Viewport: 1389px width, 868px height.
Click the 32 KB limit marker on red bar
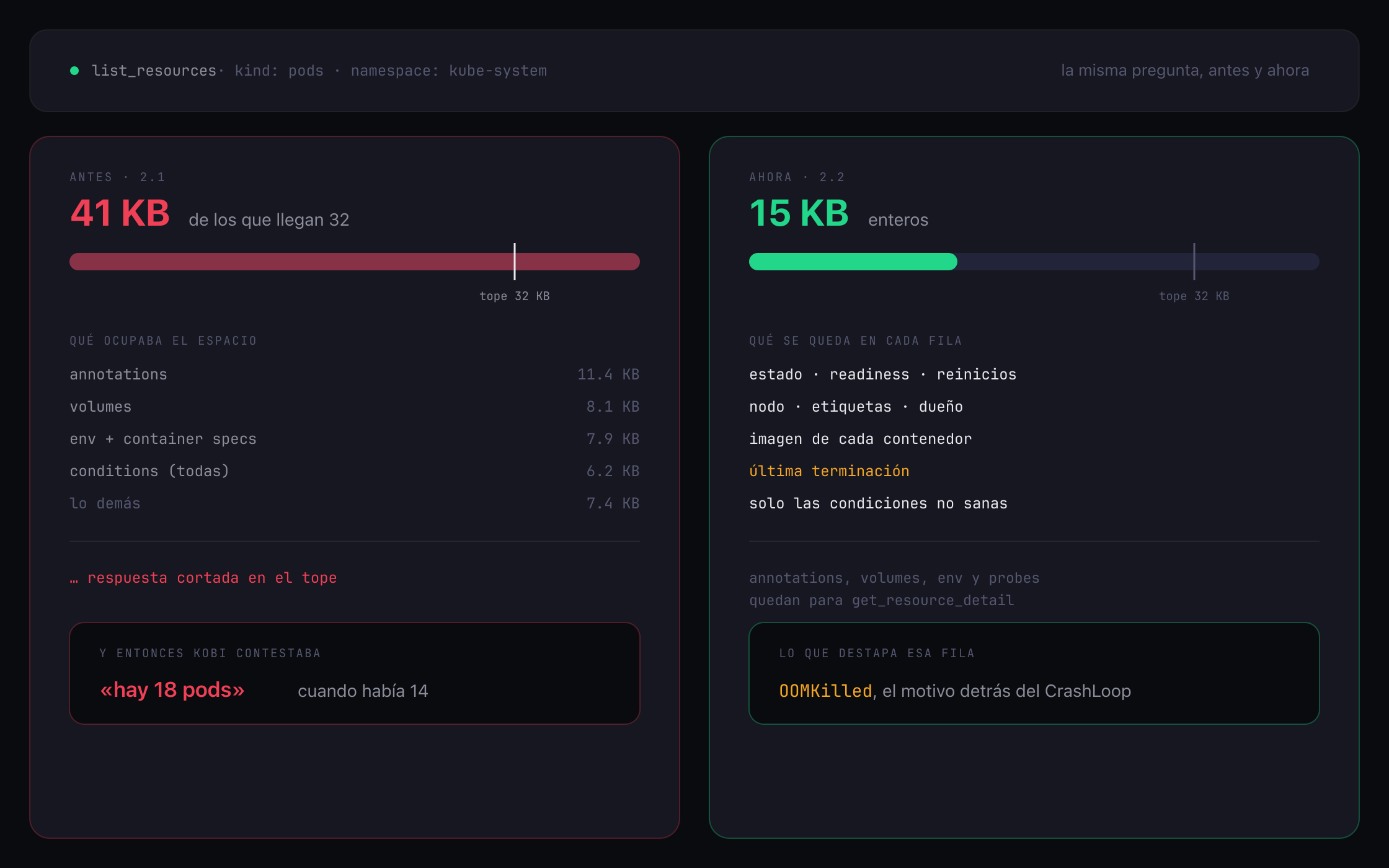point(515,262)
